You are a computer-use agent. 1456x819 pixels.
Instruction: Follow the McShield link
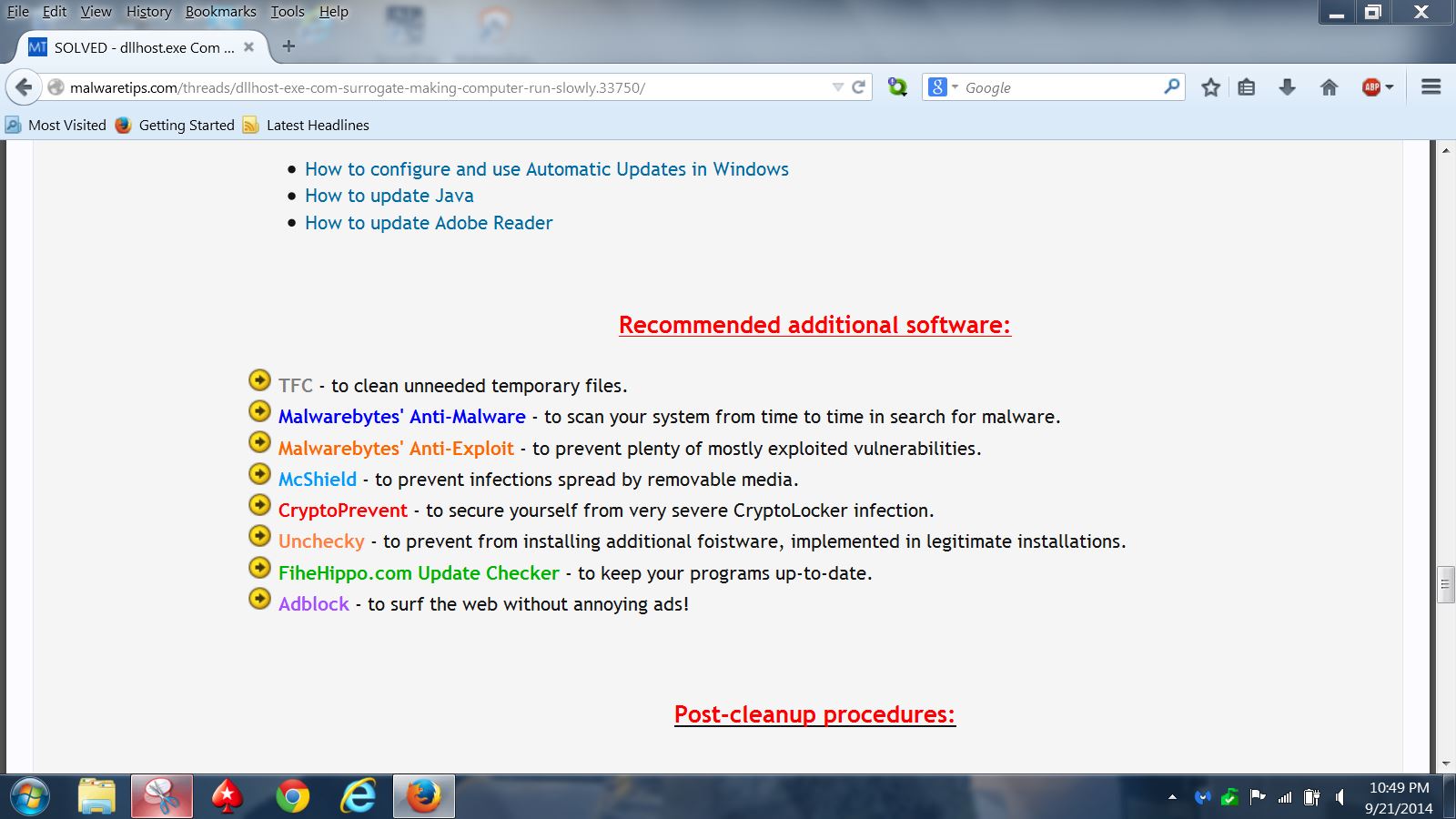pos(318,480)
